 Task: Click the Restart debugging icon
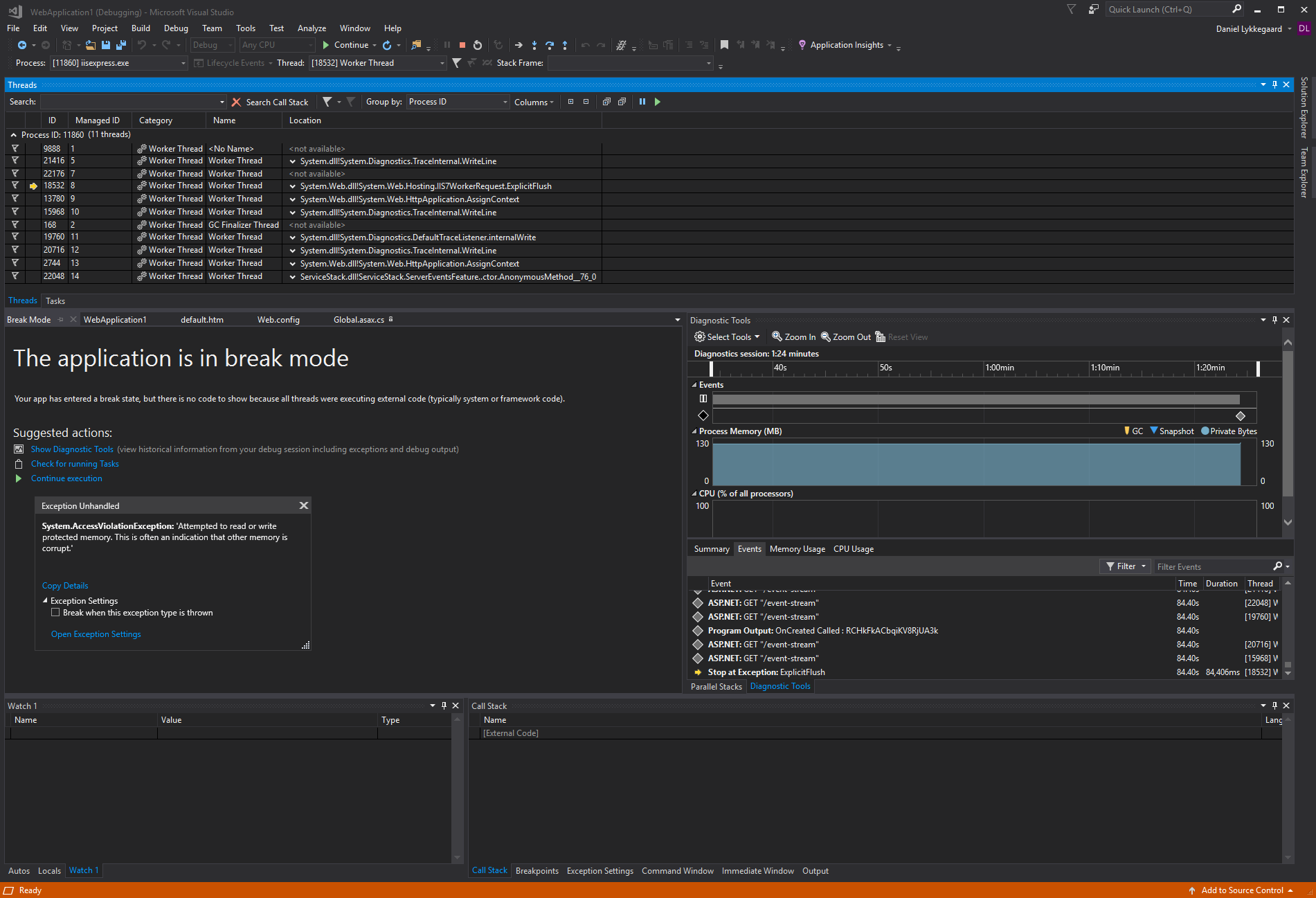tap(478, 45)
